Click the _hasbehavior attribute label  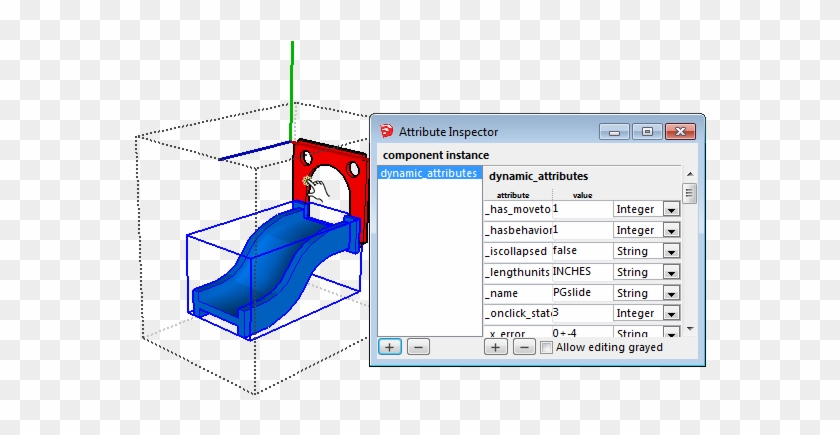click(x=518, y=230)
